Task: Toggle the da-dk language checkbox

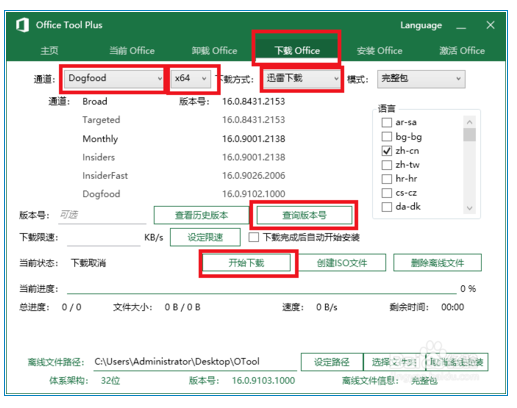Action: (x=386, y=207)
